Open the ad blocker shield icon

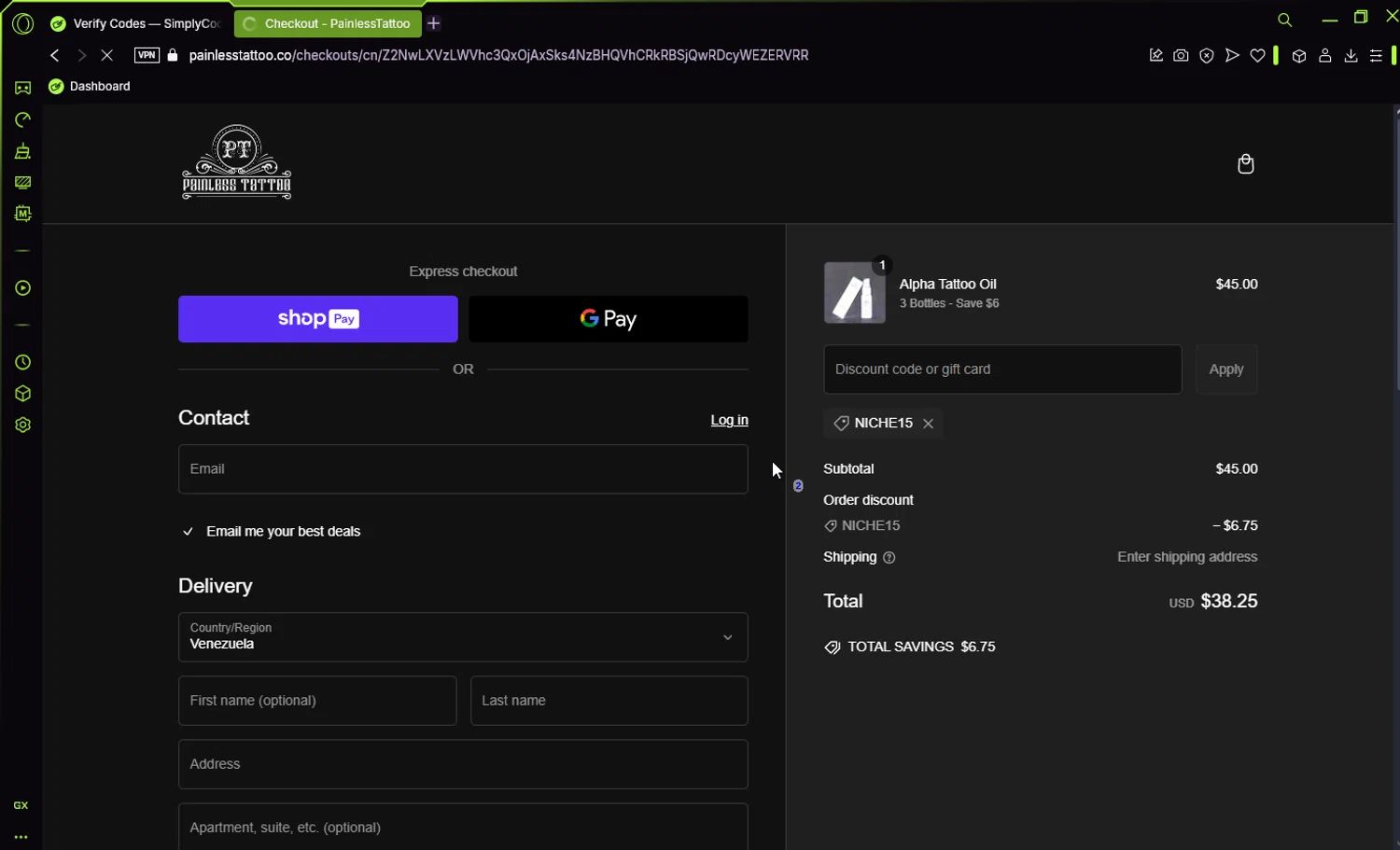[1207, 56]
